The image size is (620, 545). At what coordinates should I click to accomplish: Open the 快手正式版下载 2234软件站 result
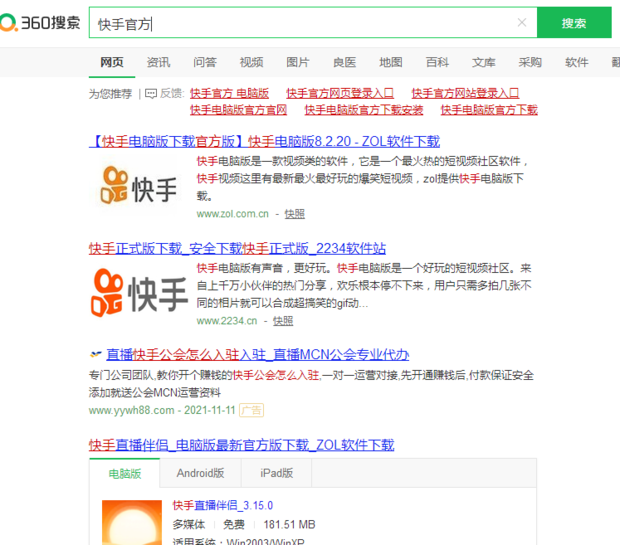click(x=237, y=248)
